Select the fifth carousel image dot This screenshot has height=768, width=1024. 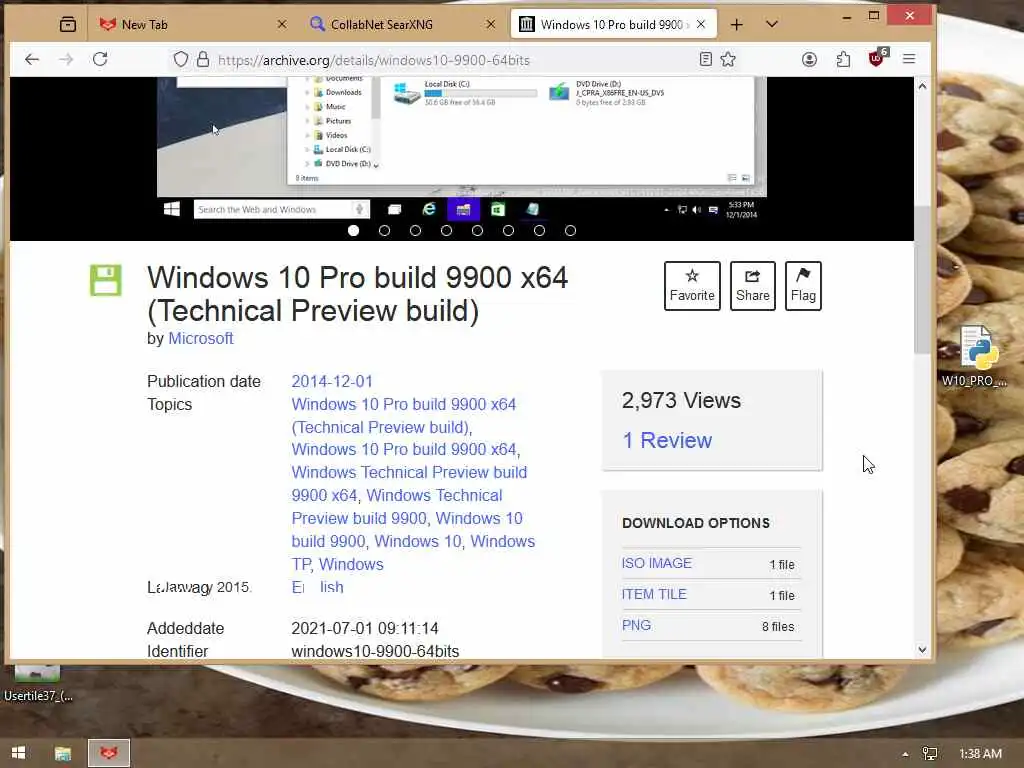477,231
